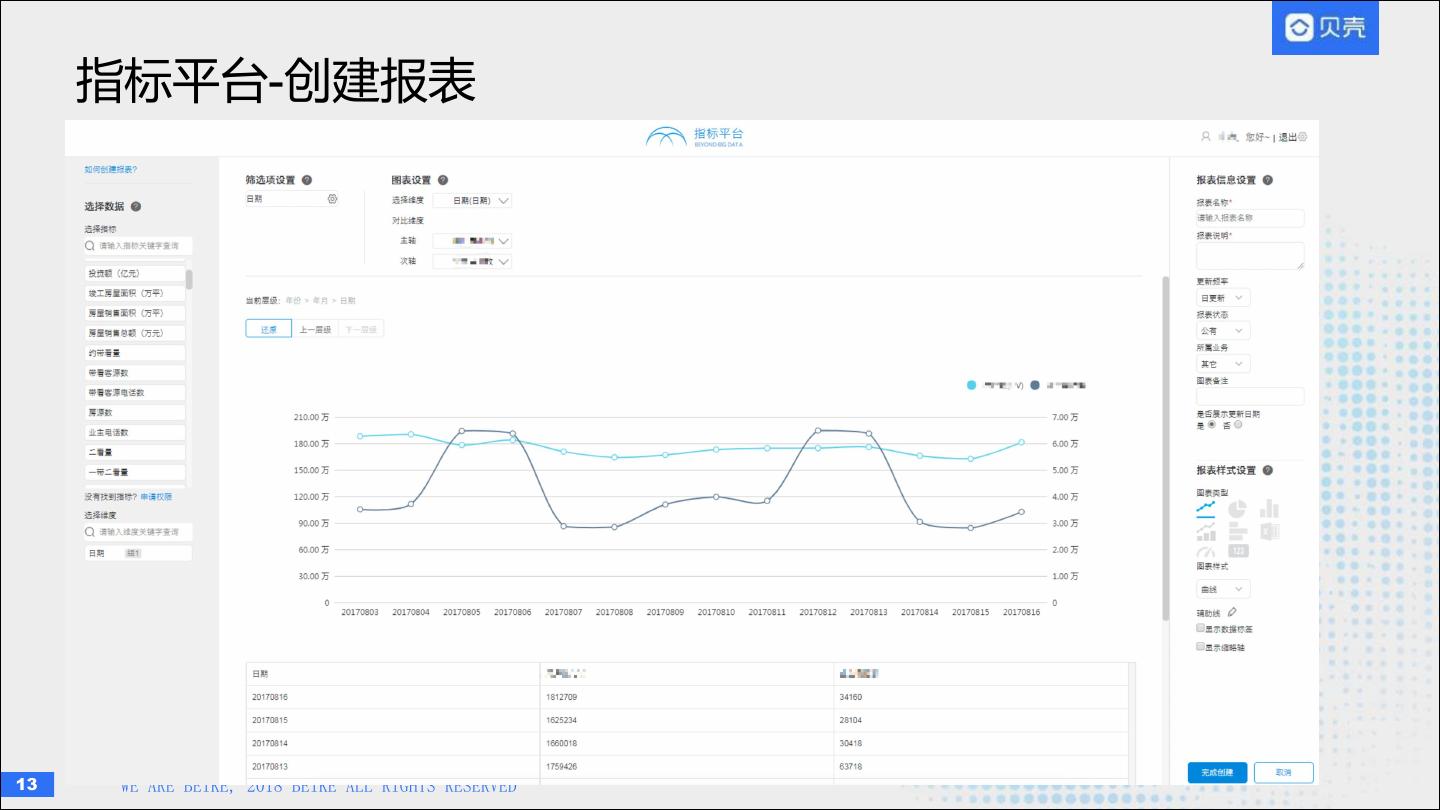Viewport: 1440px width, 810px height.
Task: Click the 上一层级 drill tab
Action: (315, 329)
